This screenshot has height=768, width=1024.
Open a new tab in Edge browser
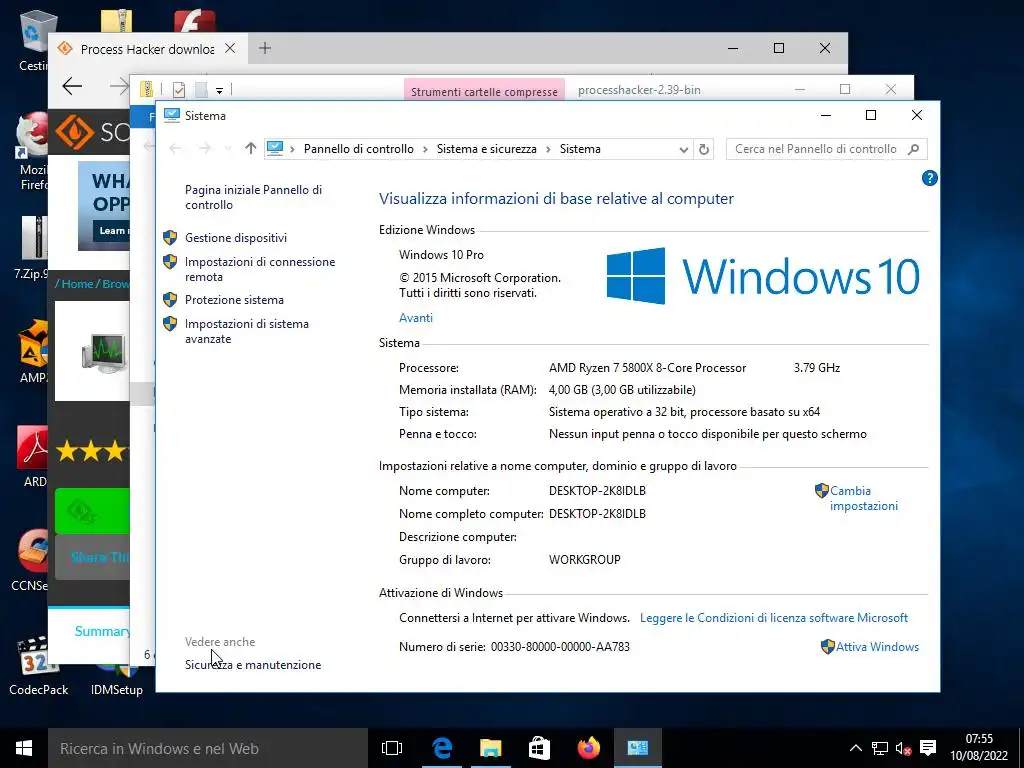(264, 48)
